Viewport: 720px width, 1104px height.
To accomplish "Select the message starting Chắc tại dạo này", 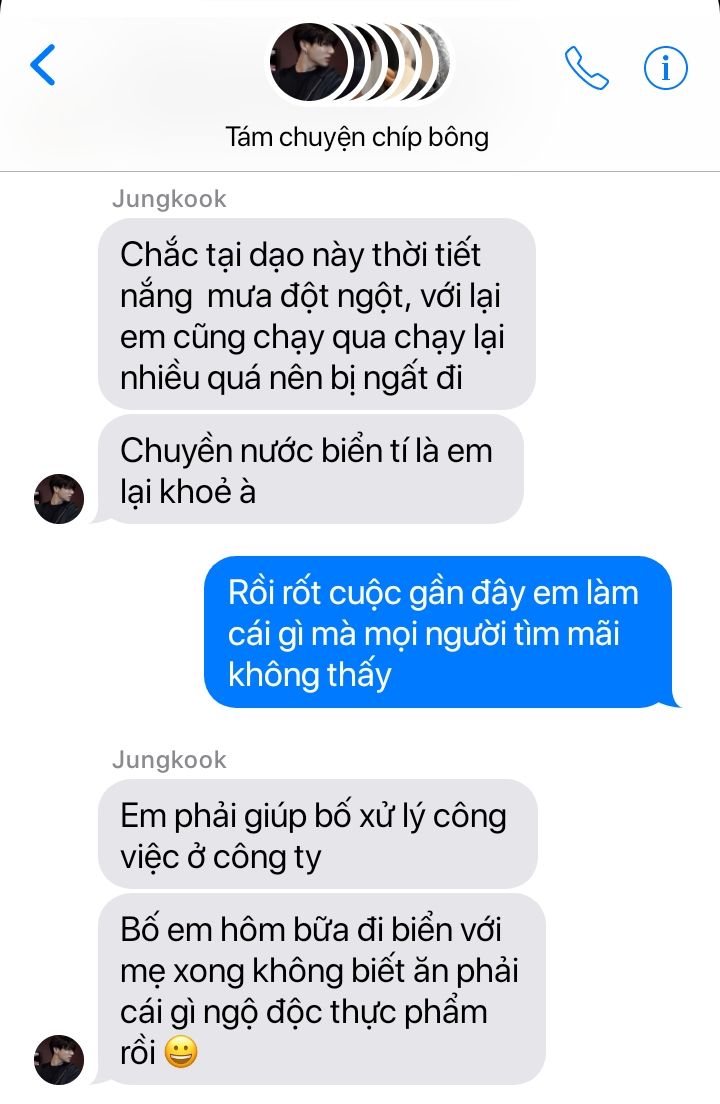I will click(317, 315).
